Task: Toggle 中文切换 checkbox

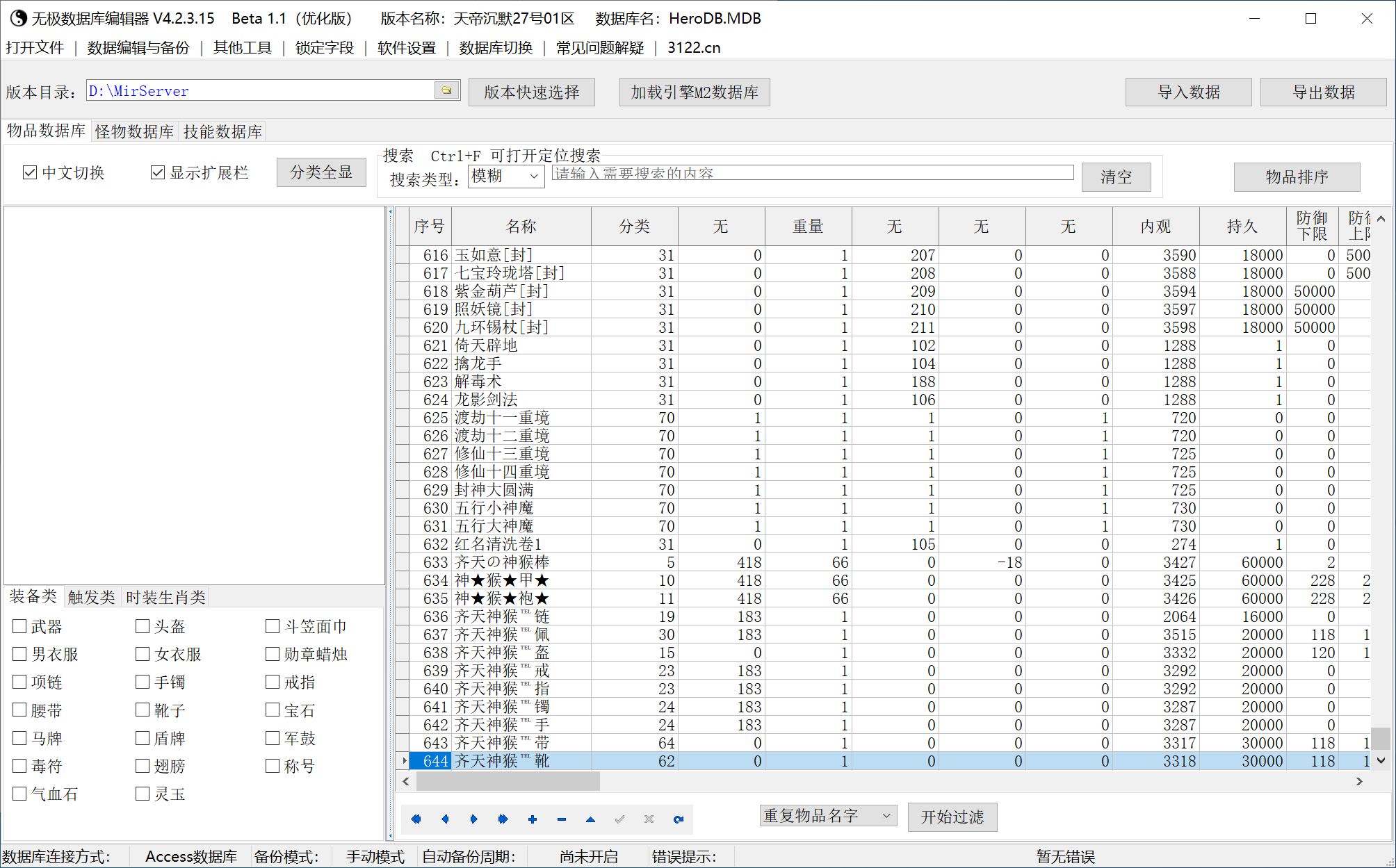Action: (30, 172)
